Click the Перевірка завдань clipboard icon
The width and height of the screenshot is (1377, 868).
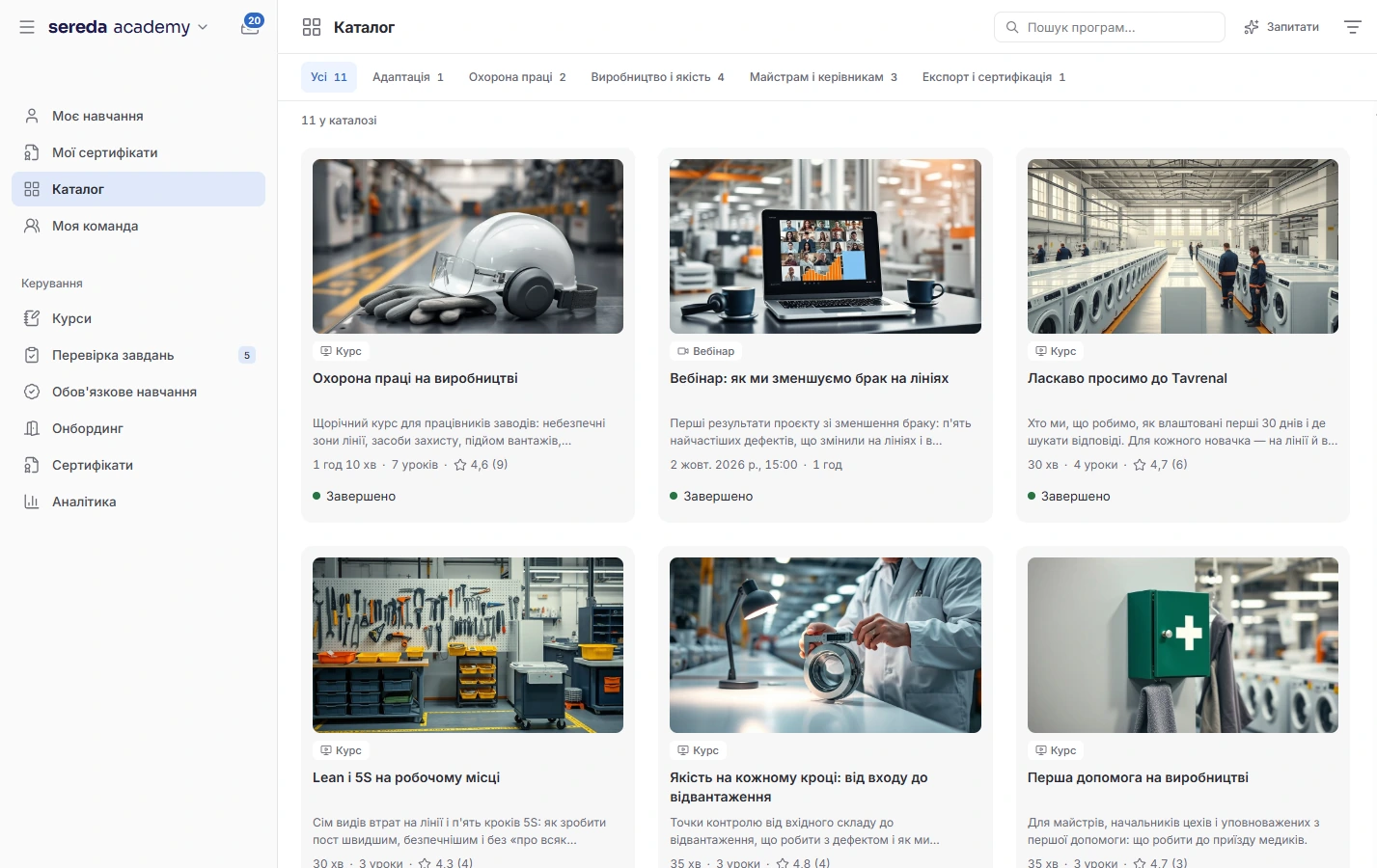click(x=32, y=355)
